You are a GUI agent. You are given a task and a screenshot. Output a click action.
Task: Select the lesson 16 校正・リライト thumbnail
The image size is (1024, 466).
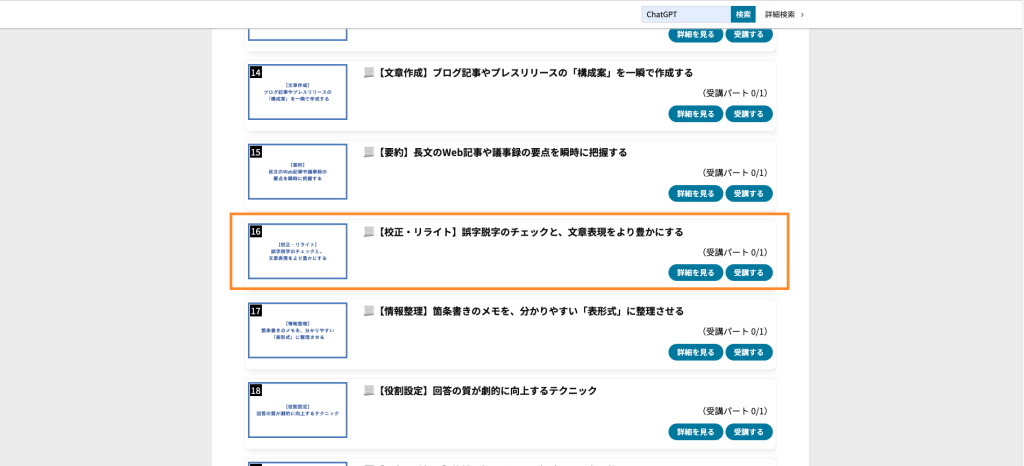(x=298, y=251)
